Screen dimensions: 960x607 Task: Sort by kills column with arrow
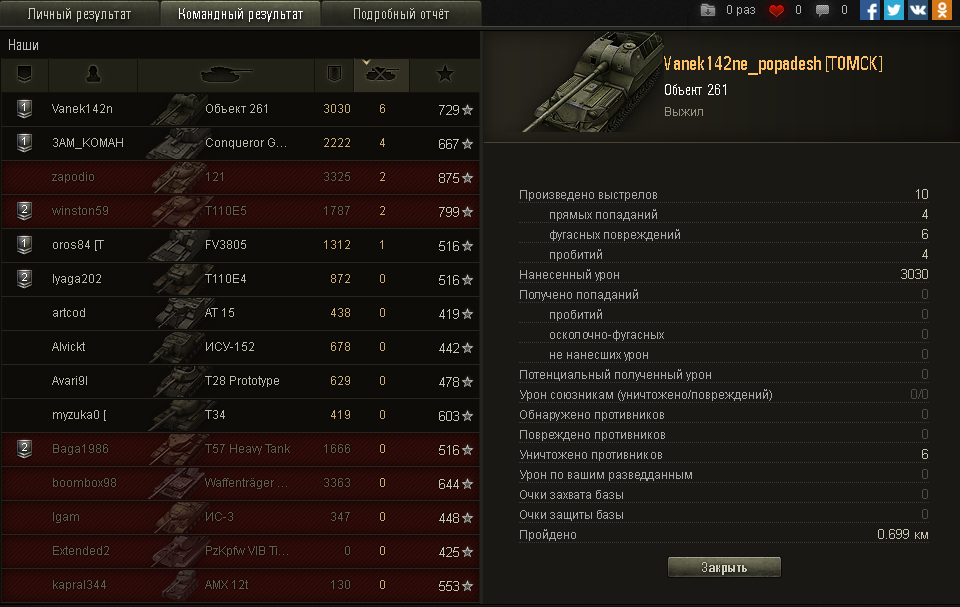[x=381, y=75]
